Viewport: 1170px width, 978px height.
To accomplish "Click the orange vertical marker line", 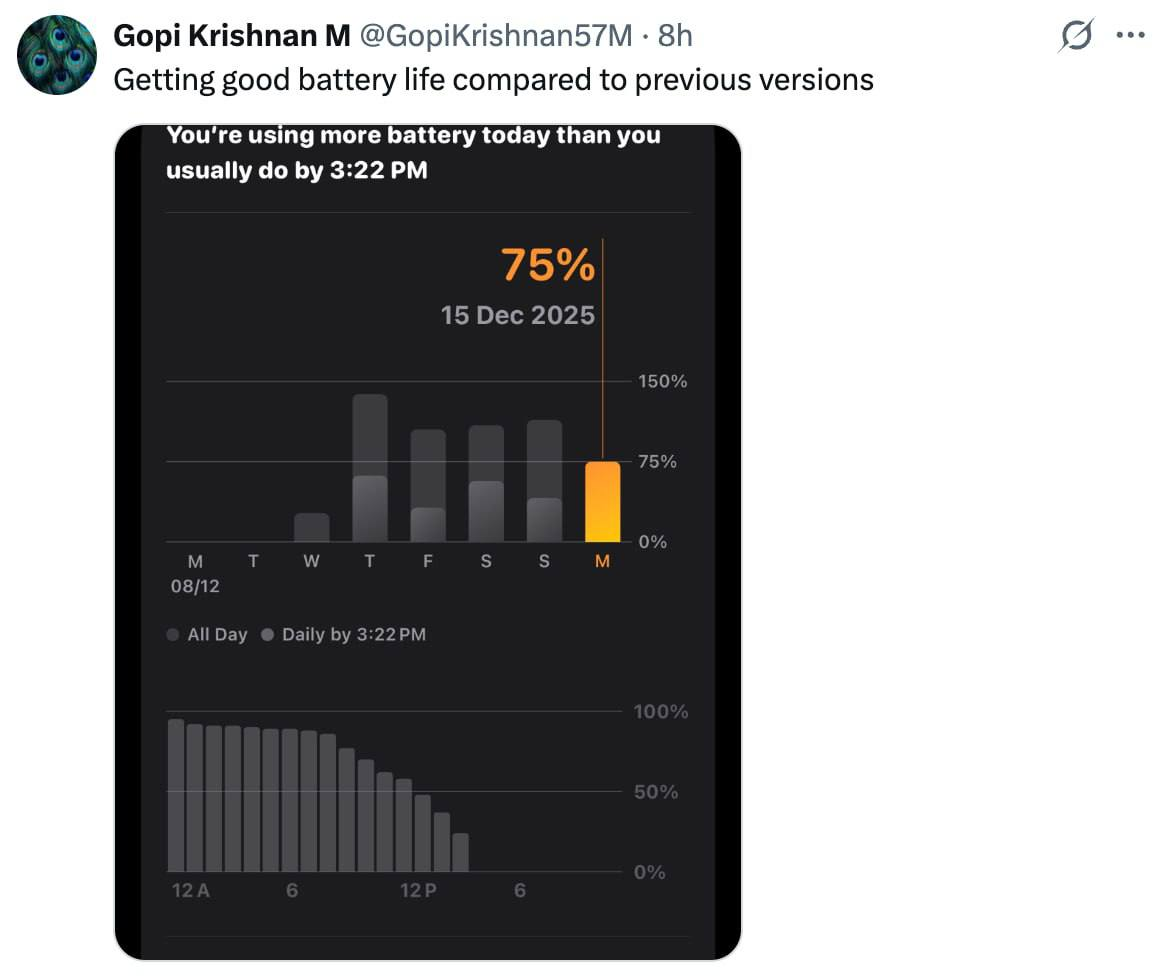I will (603, 350).
